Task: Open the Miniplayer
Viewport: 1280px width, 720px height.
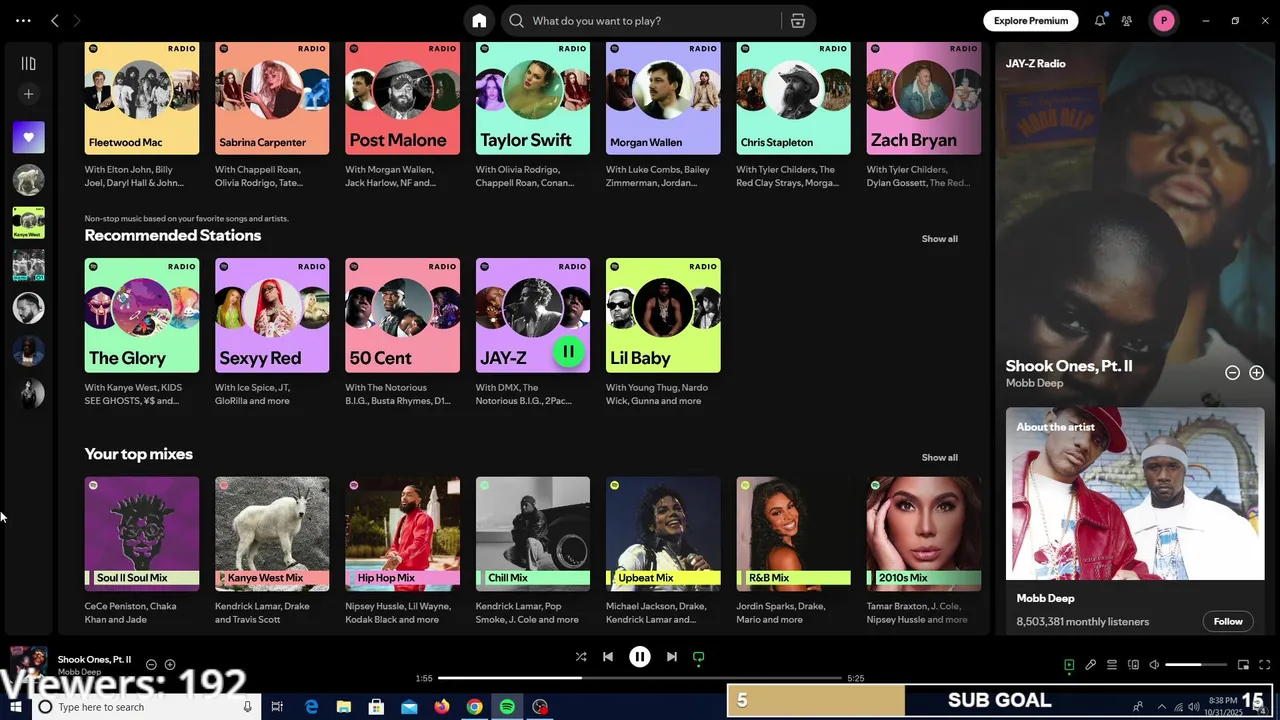Action: 1244,665
